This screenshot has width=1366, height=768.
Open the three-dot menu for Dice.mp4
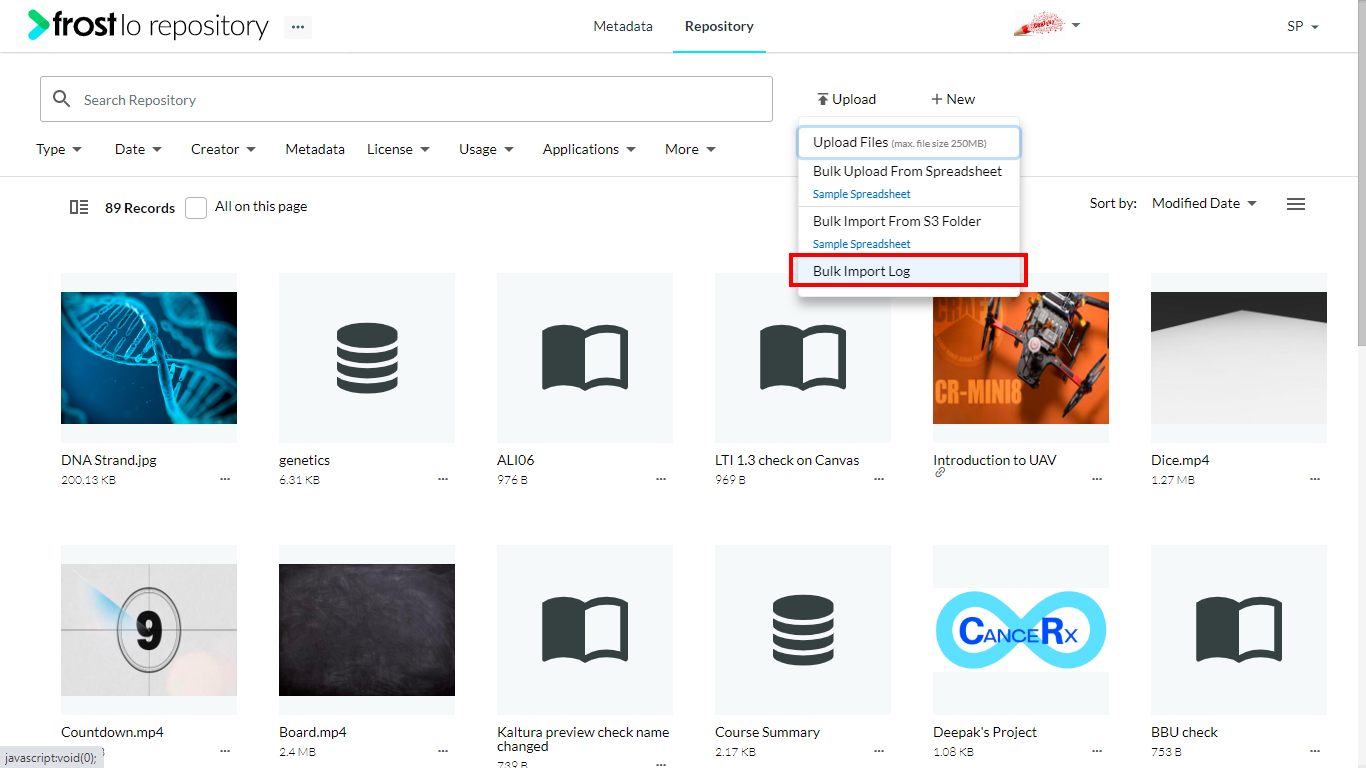(1315, 479)
